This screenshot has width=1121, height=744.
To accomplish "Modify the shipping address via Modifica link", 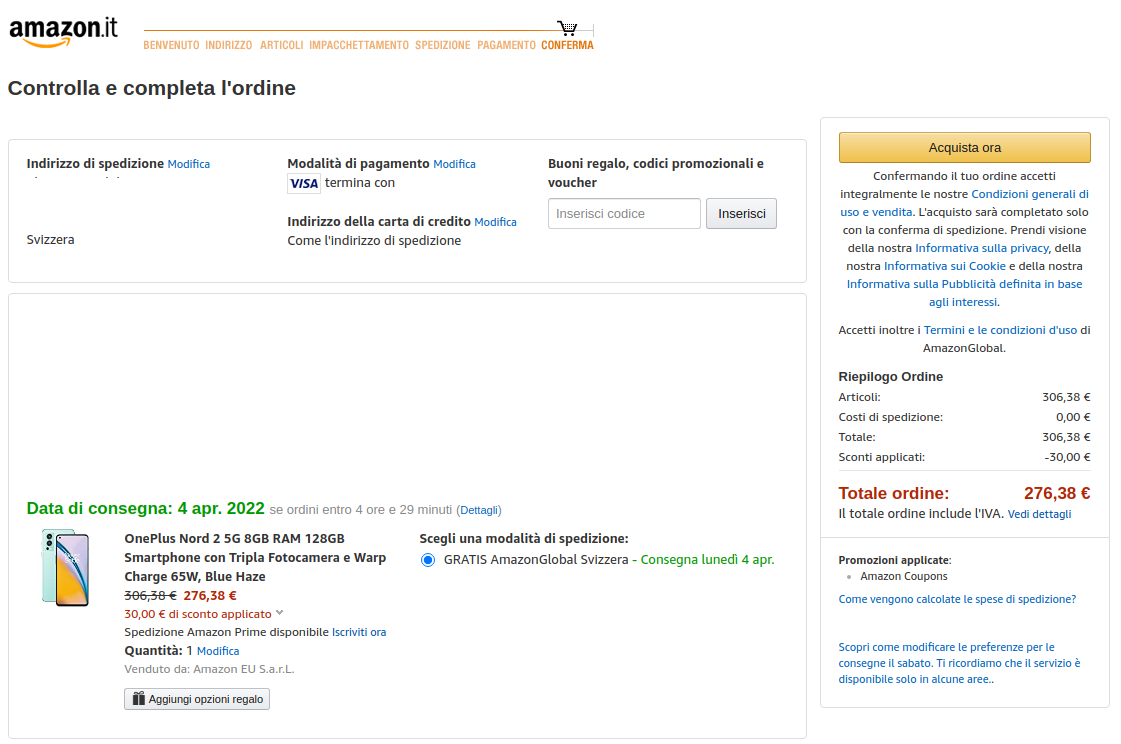I will pos(189,164).
